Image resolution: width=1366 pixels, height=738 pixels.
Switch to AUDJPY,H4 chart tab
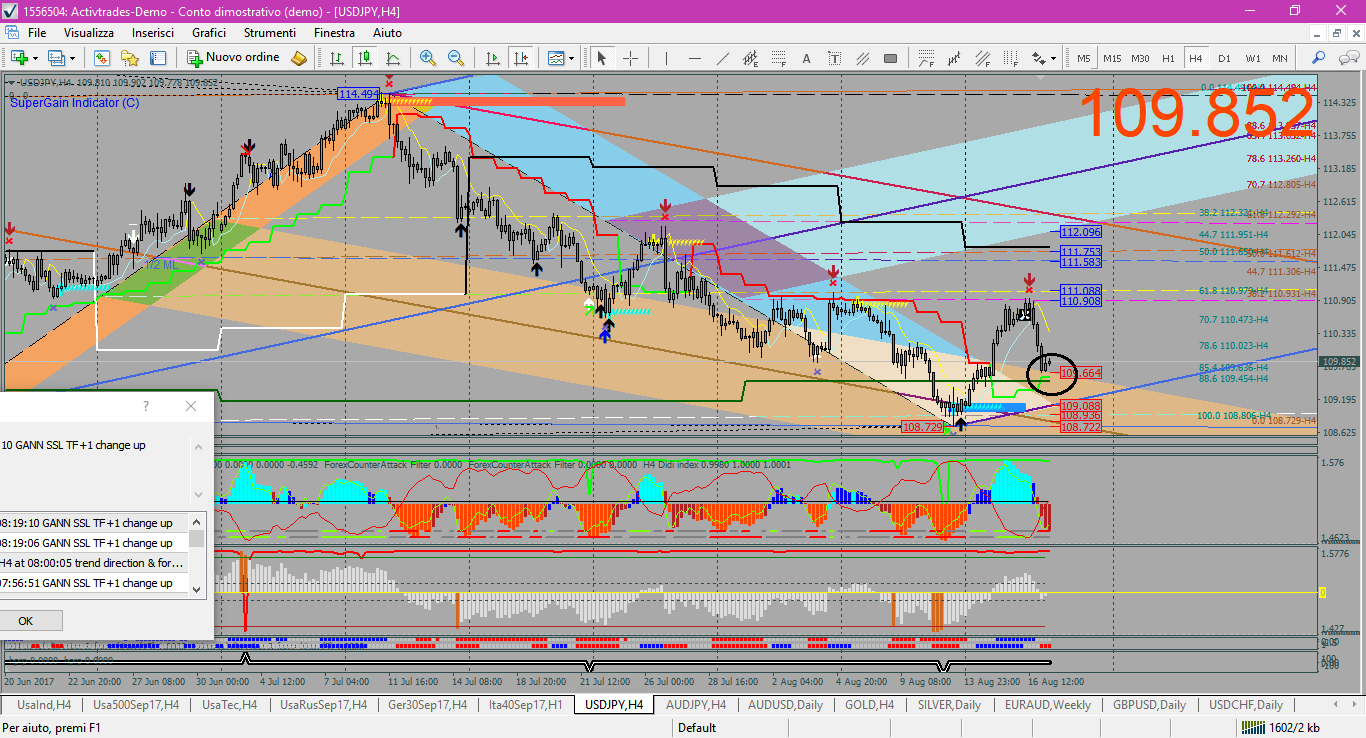pyautogui.click(x=696, y=705)
